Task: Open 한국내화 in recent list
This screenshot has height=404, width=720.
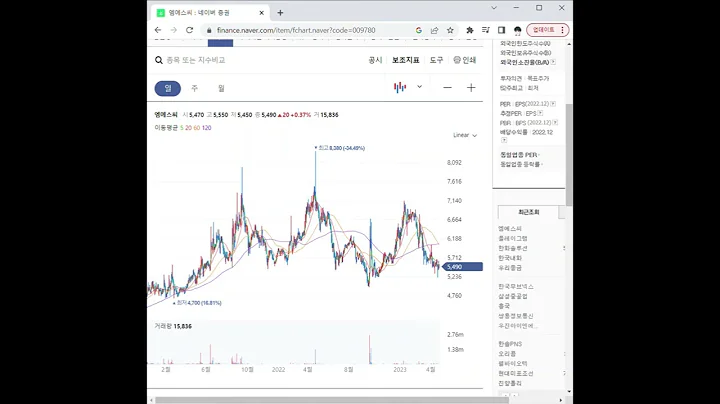Action: pos(510,258)
